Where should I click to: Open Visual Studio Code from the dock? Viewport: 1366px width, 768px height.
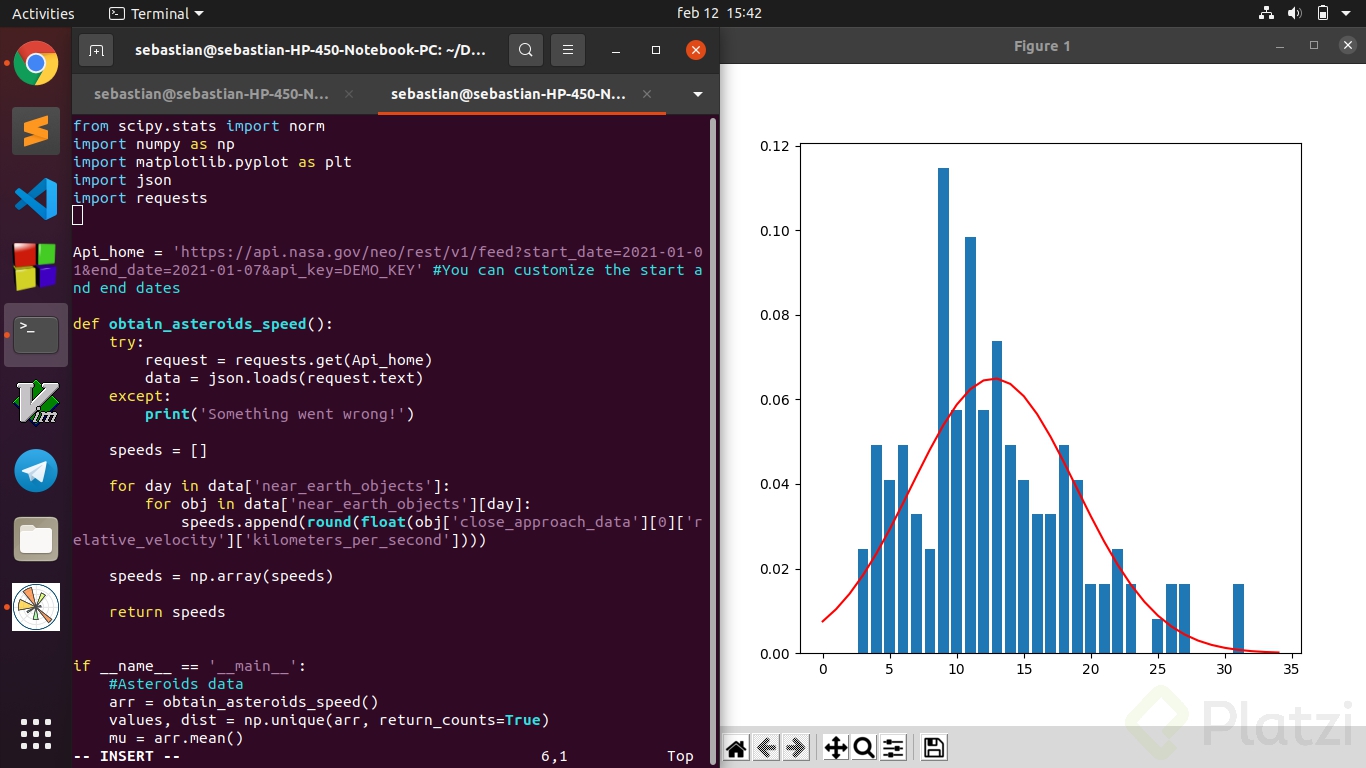36,199
